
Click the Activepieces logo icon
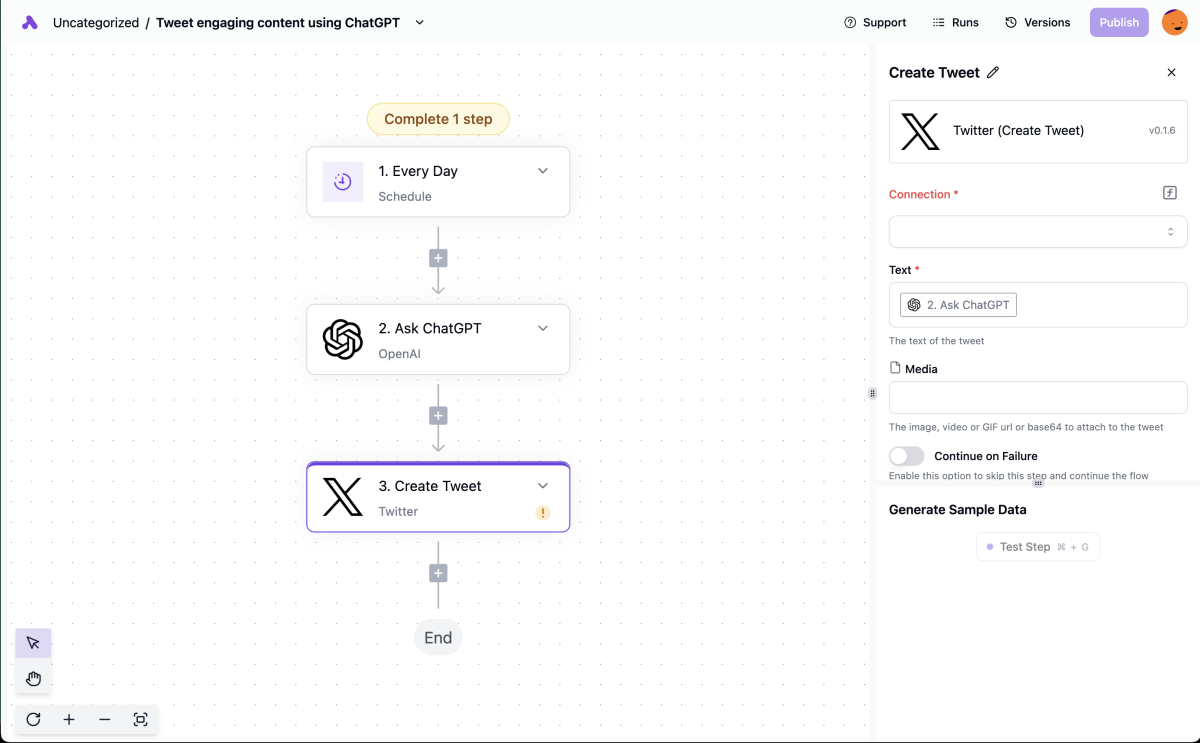(30, 22)
